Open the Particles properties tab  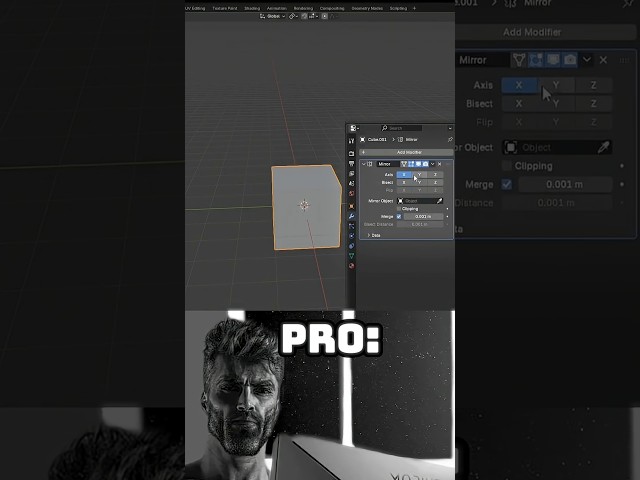(351, 226)
